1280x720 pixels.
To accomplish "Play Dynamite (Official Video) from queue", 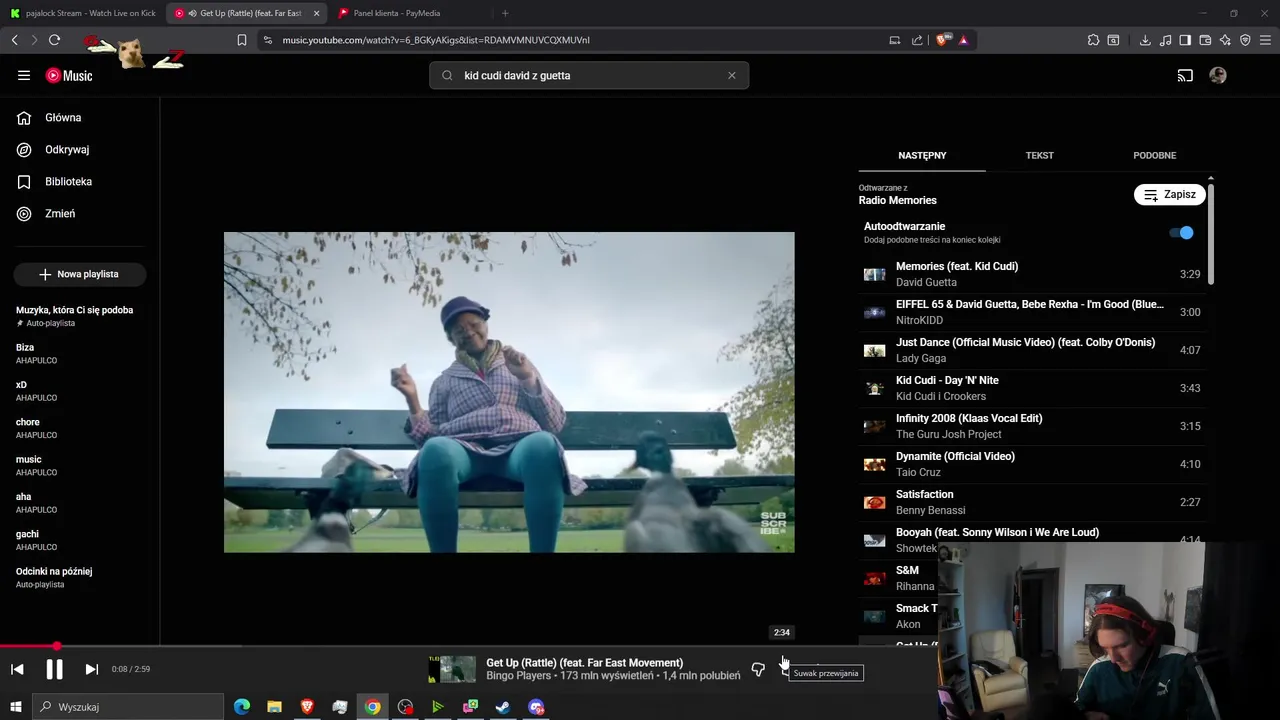I will coord(1032,464).
